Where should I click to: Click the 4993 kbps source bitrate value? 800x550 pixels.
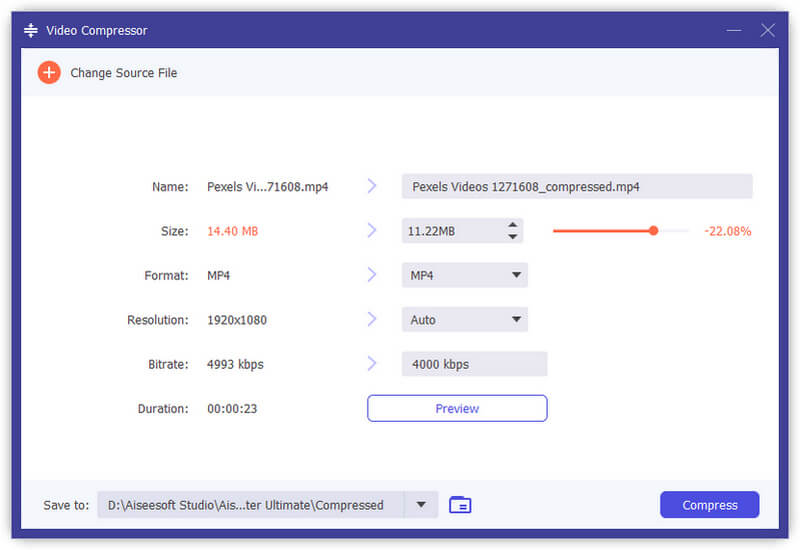point(235,365)
